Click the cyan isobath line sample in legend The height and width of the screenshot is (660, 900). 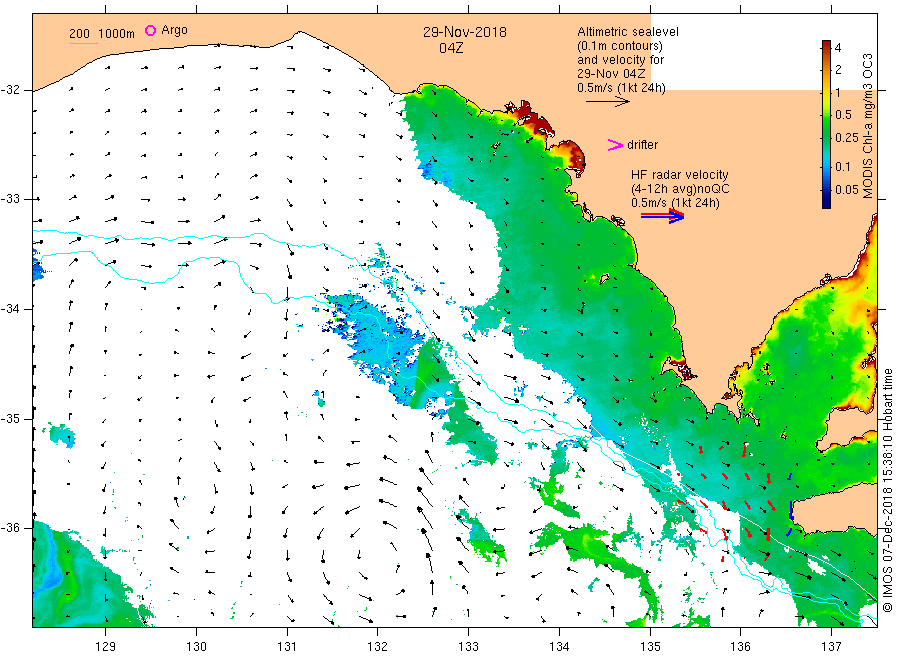83,43
